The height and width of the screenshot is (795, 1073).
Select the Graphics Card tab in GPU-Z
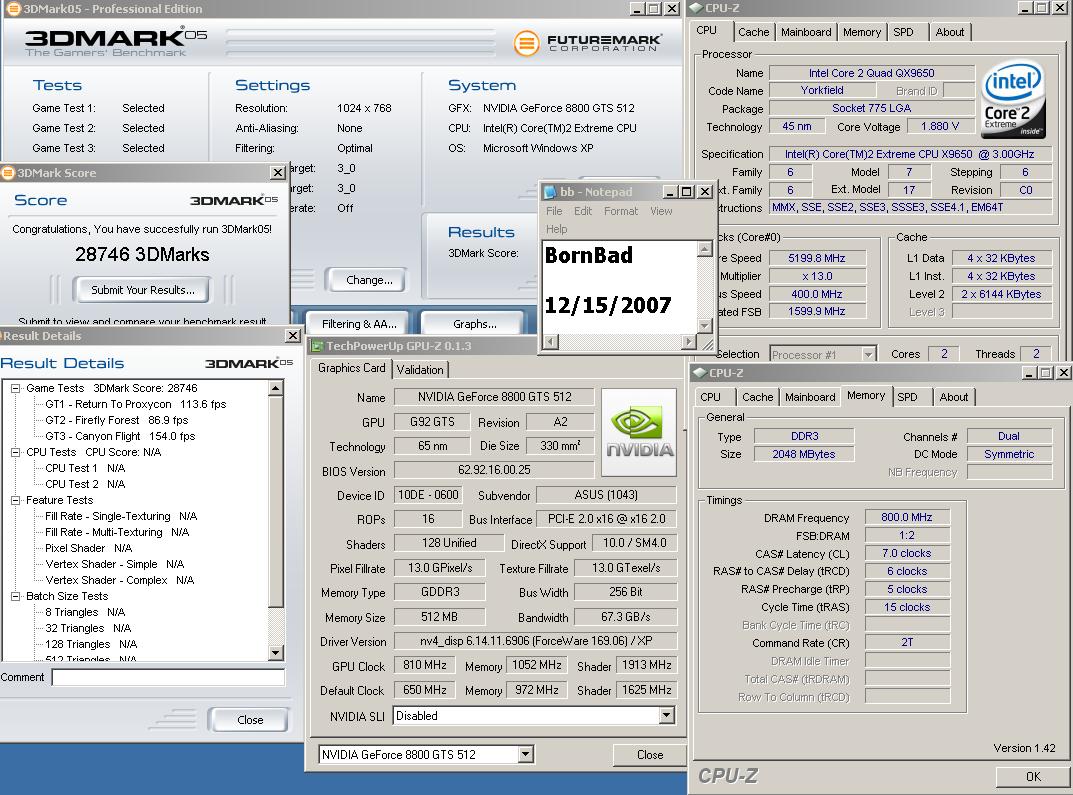click(352, 368)
